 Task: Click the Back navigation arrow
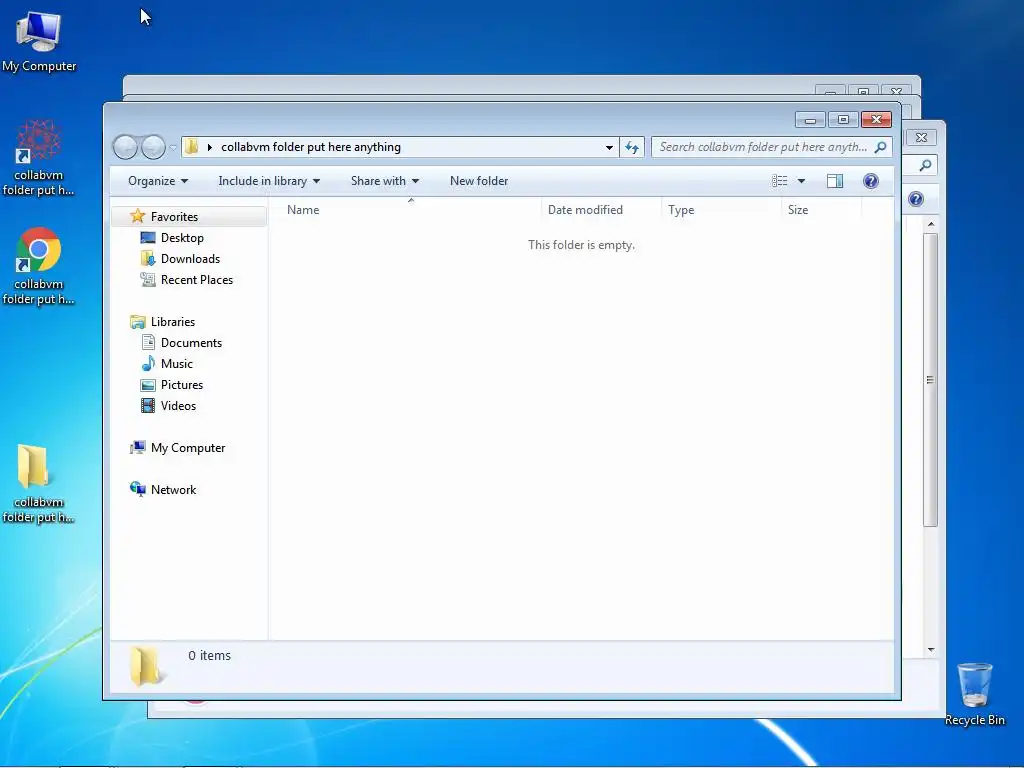(125, 147)
